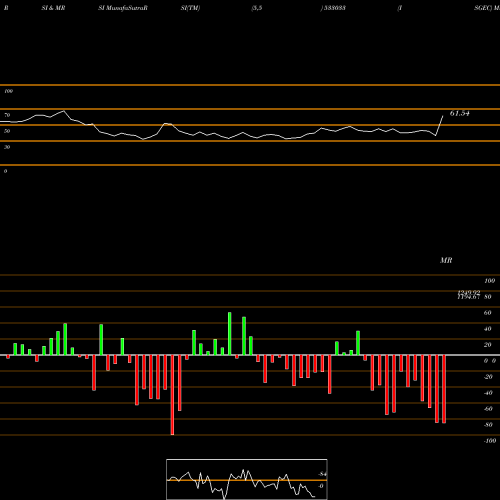
Task: Click the MR label above the histogram
Action: (446, 260)
